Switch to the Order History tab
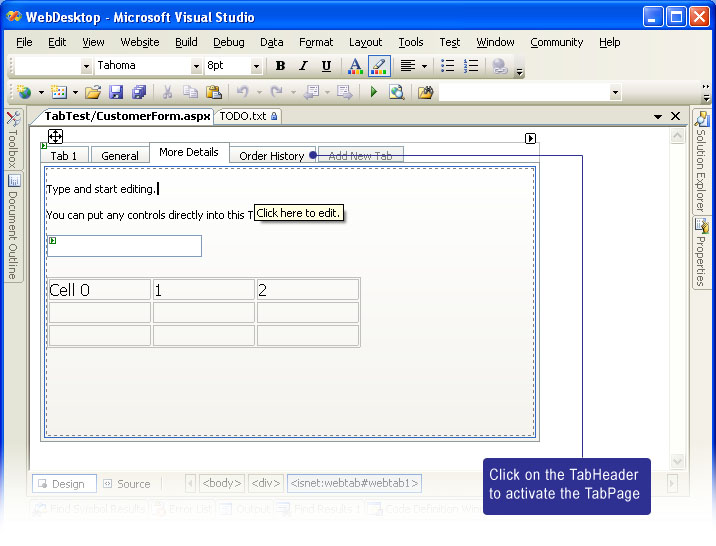This screenshot has width=716, height=546. tap(271, 156)
